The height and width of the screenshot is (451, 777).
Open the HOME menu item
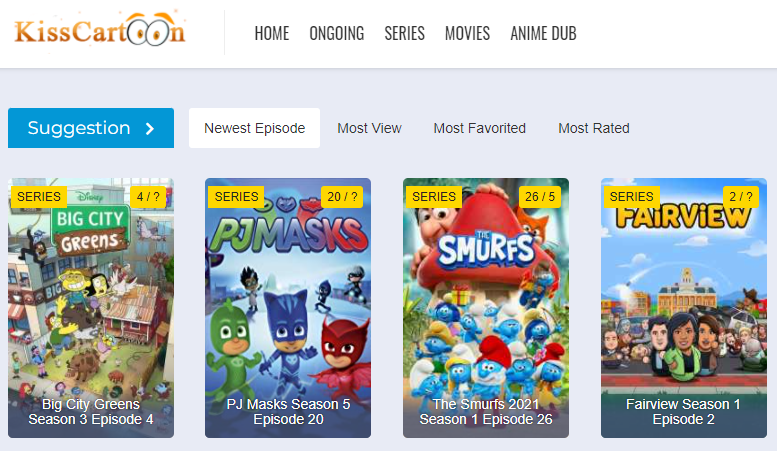click(x=272, y=34)
